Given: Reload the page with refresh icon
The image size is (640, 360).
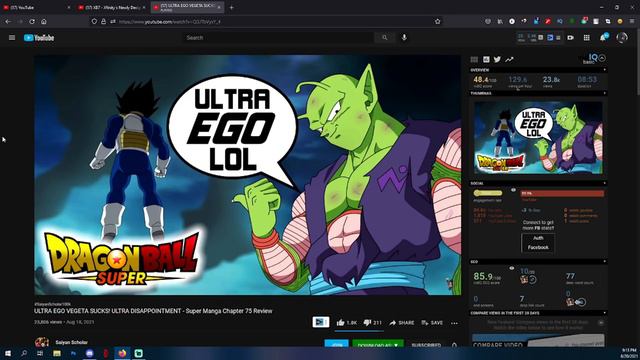Looking at the screenshot, I should point(32,21).
